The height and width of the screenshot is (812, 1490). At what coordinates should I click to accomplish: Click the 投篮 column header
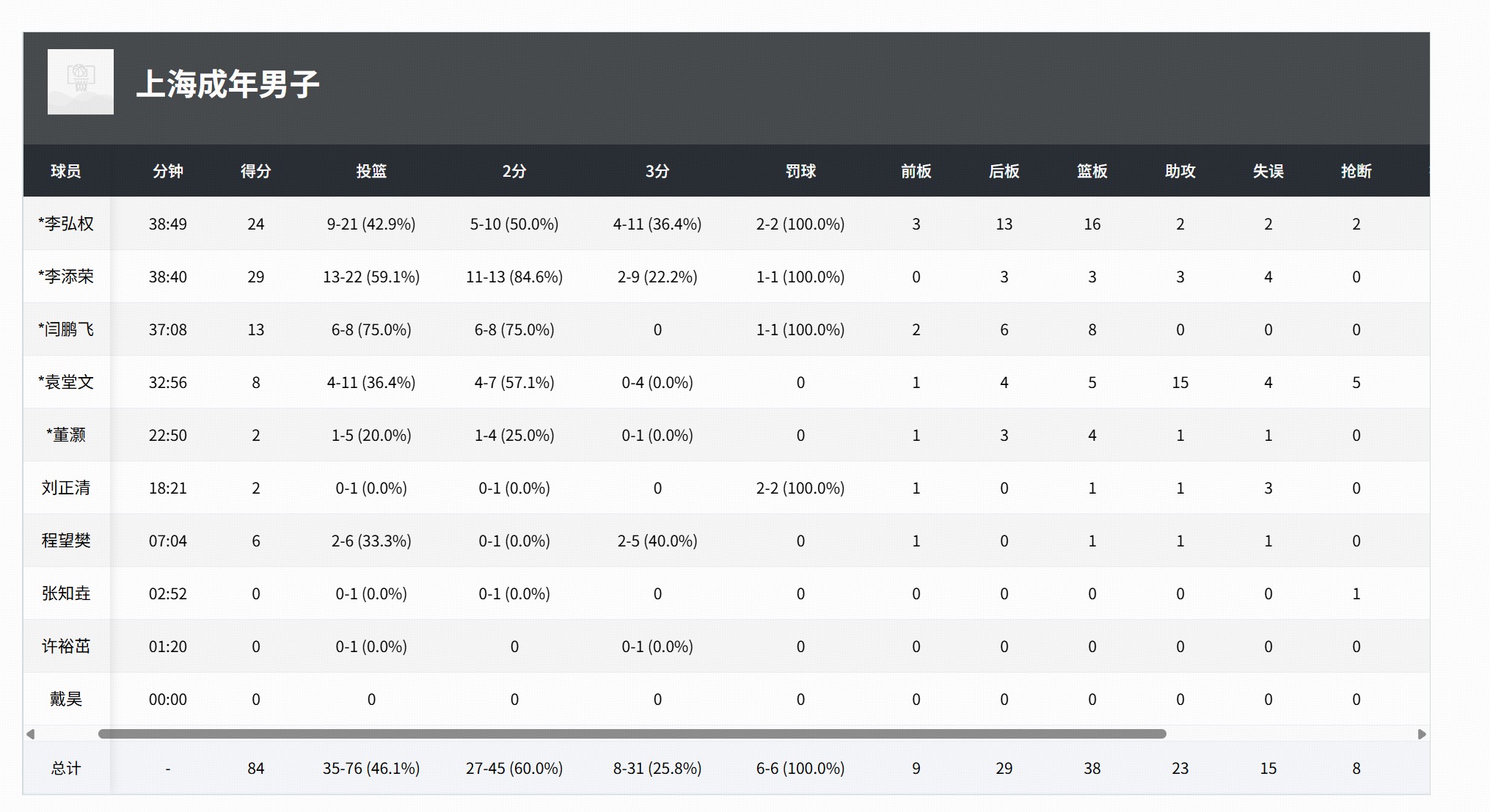[370, 171]
